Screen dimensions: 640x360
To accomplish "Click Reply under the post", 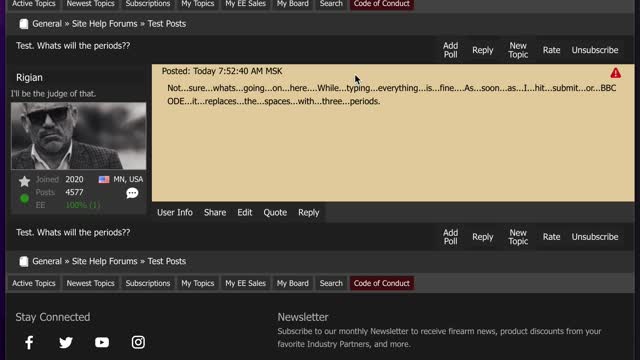I will (x=309, y=213).
